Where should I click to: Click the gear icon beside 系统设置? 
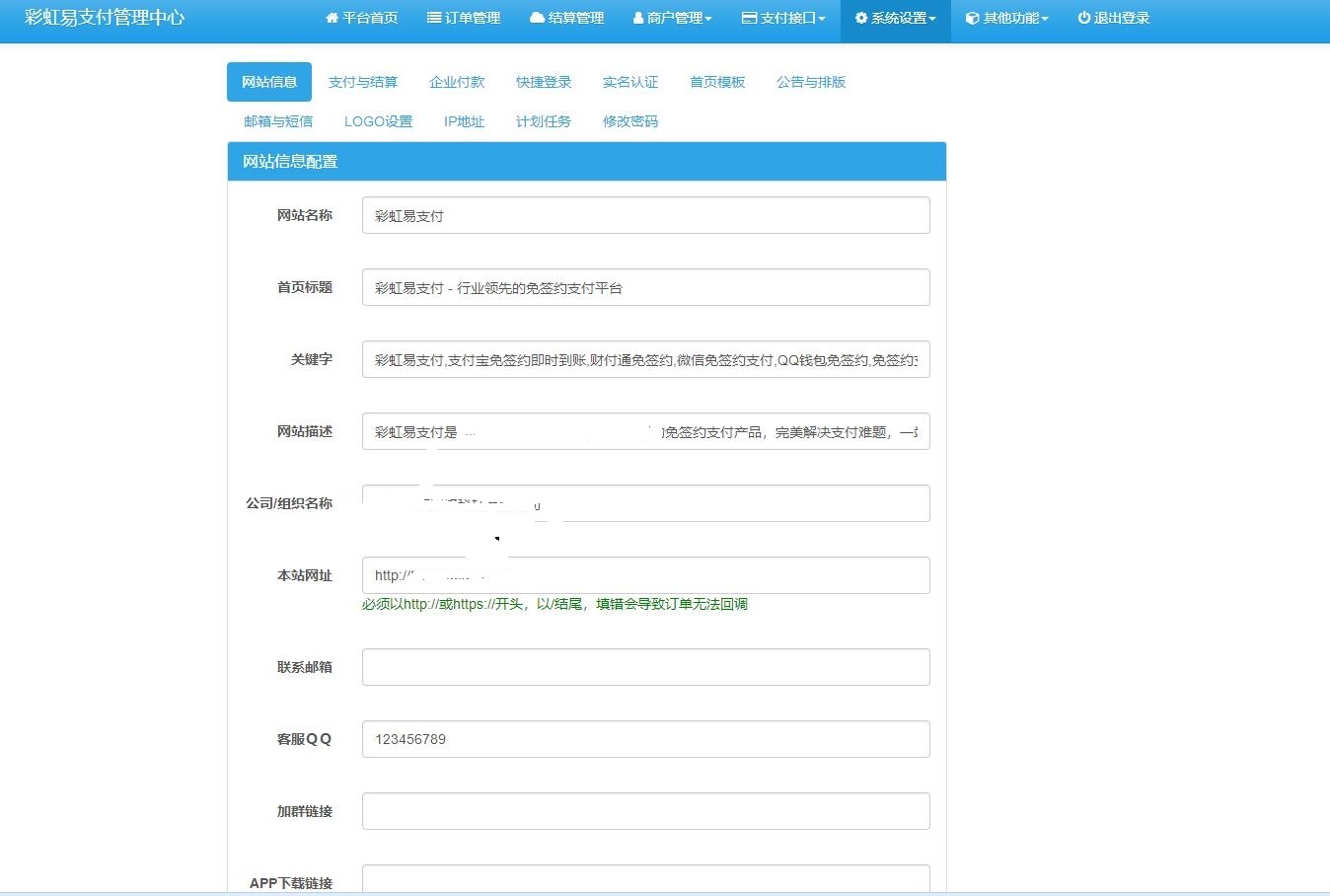[x=861, y=18]
